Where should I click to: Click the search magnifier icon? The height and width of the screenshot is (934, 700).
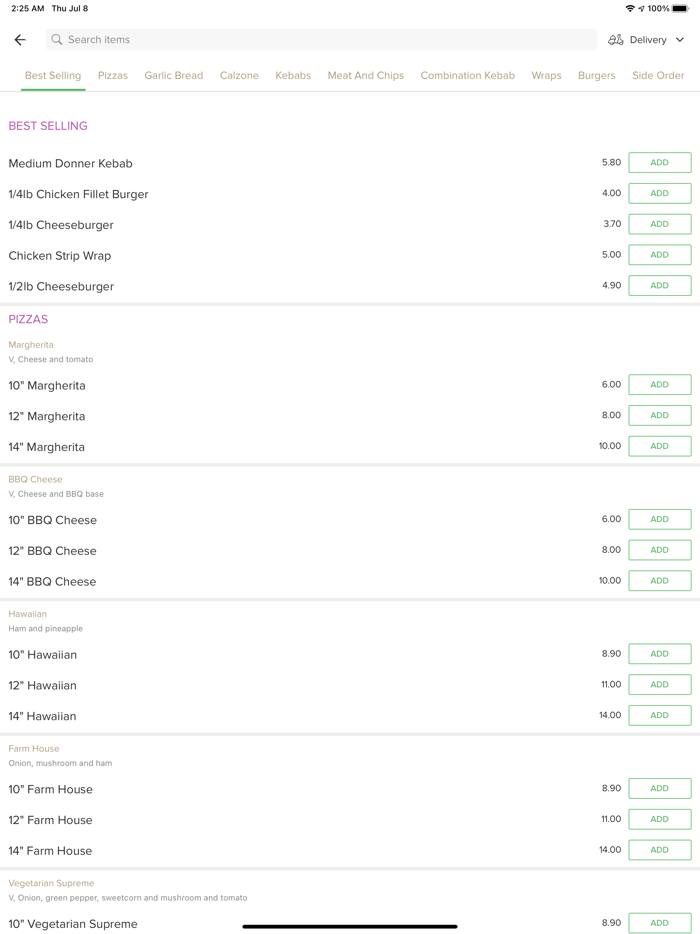pyautogui.click(x=57, y=40)
